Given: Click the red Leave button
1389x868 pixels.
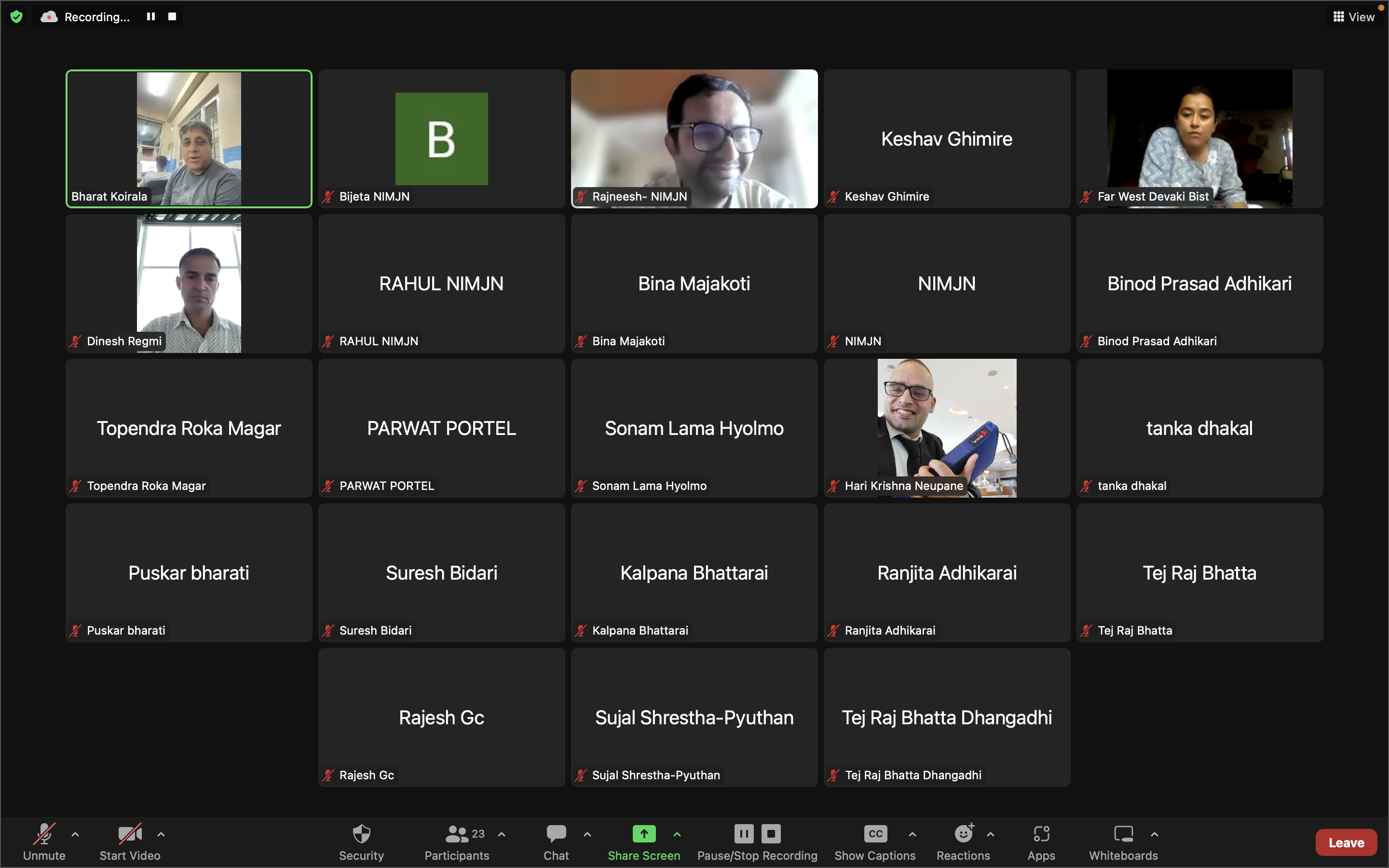Looking at the screenshot, I should tap(1346, 842).
